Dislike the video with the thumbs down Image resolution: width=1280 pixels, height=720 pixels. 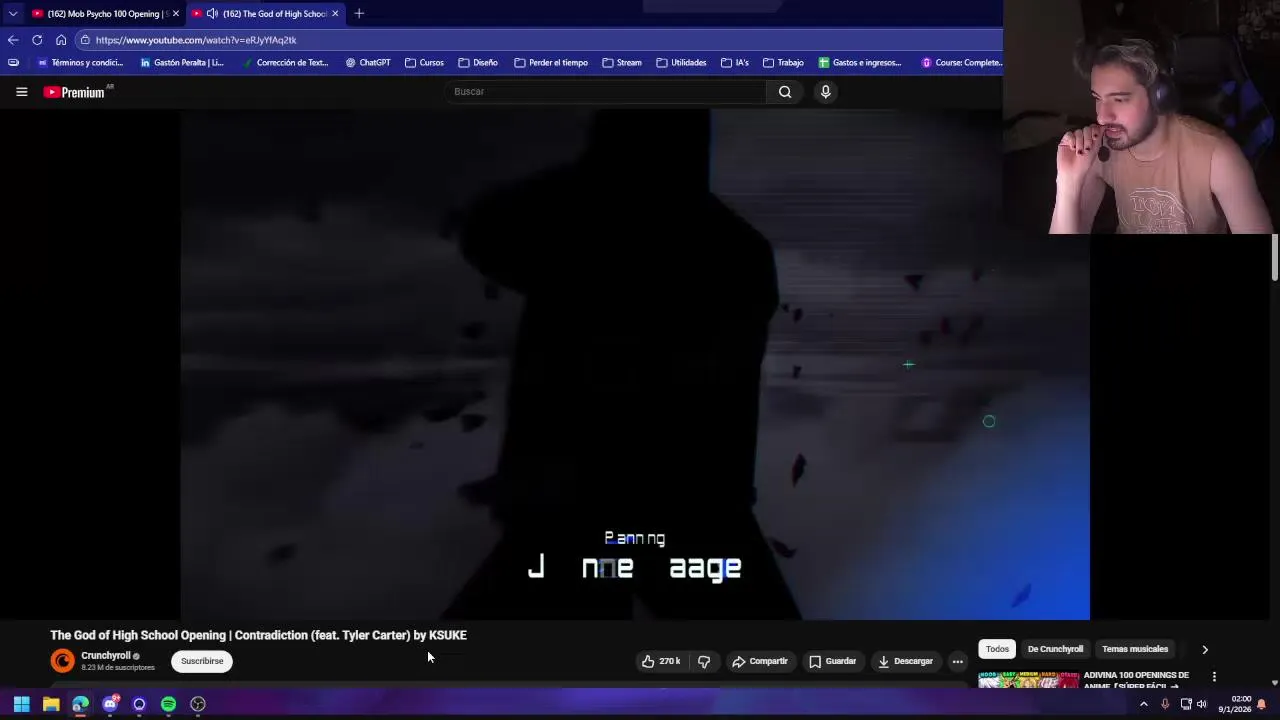point(704,661)
